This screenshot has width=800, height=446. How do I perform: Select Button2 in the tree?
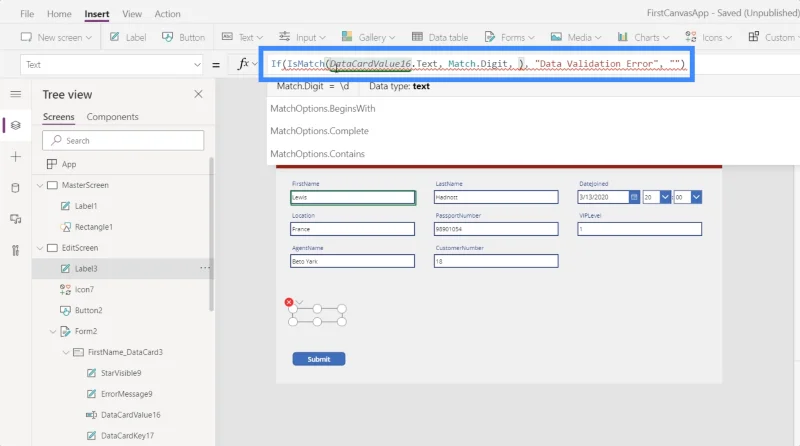(88, 310)
